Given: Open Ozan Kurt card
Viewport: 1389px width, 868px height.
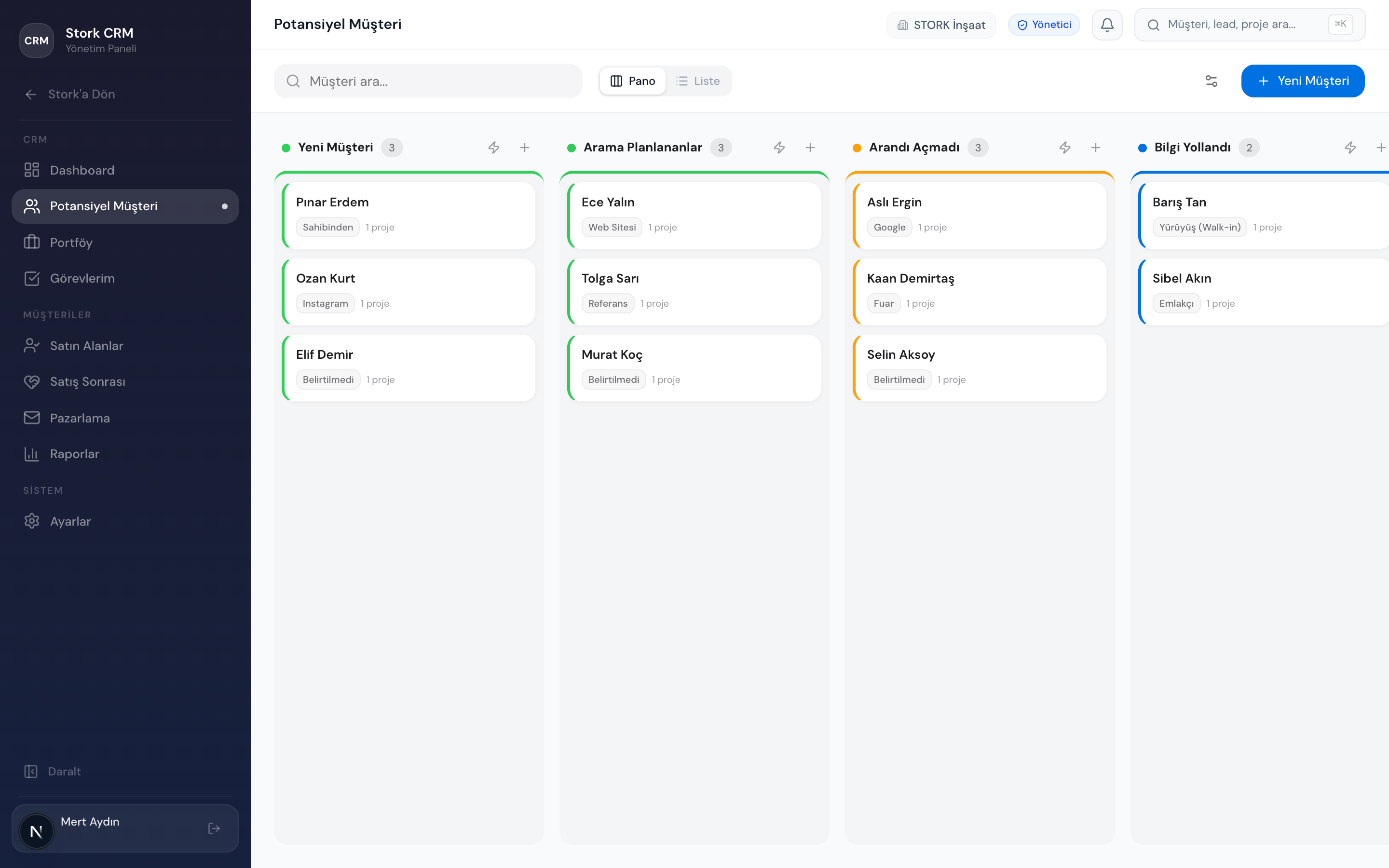Looking at the screenshot, I should click(x=409, y=292).
